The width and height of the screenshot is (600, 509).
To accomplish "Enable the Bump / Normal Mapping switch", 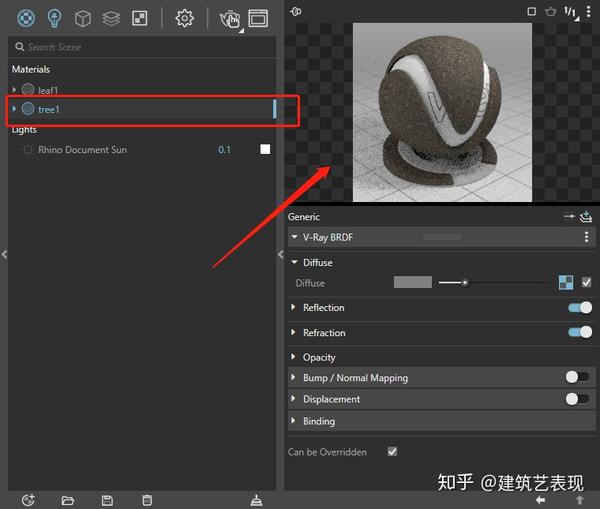I will pyautogui.click(x=577, y=377).
